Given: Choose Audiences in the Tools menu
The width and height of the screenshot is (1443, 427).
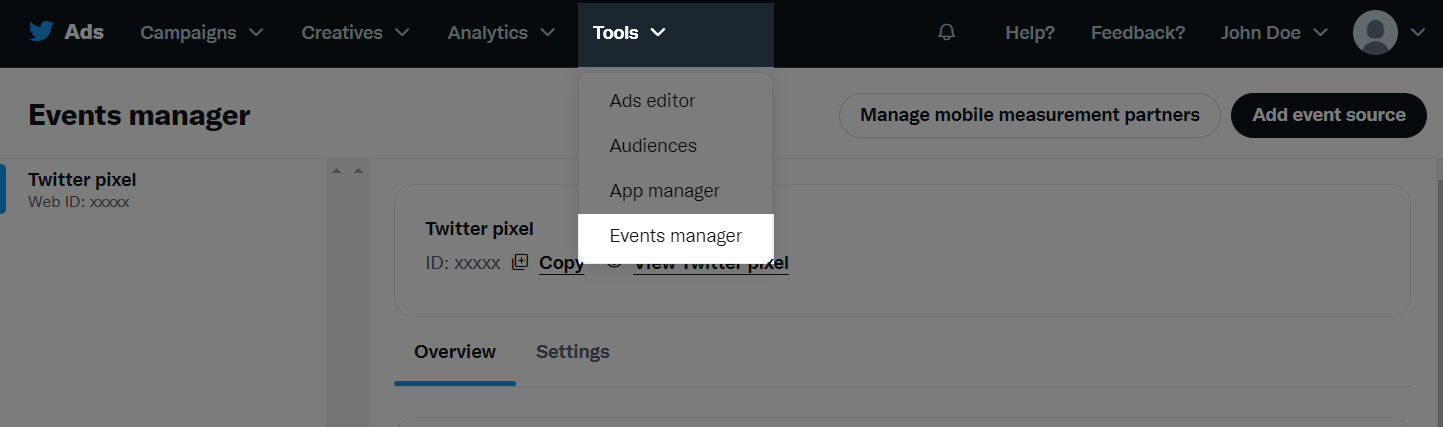Looking at the screenshot, I should pos(653,146).
